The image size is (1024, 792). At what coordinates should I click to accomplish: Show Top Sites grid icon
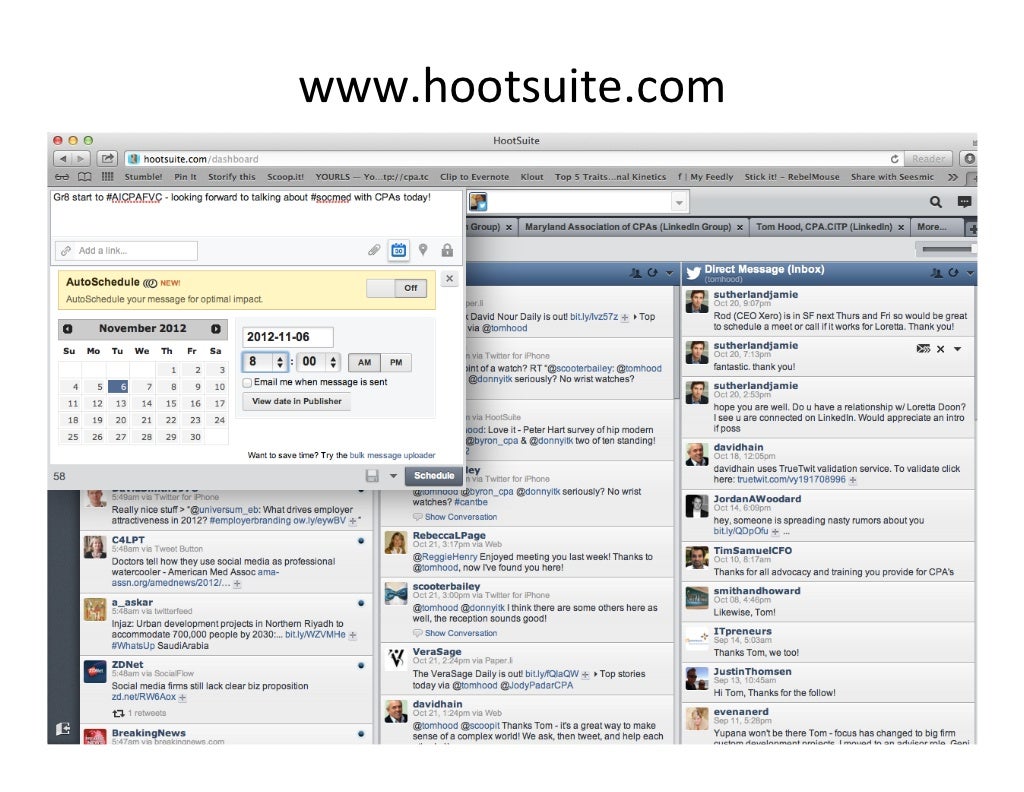click(x=108, y=177)
